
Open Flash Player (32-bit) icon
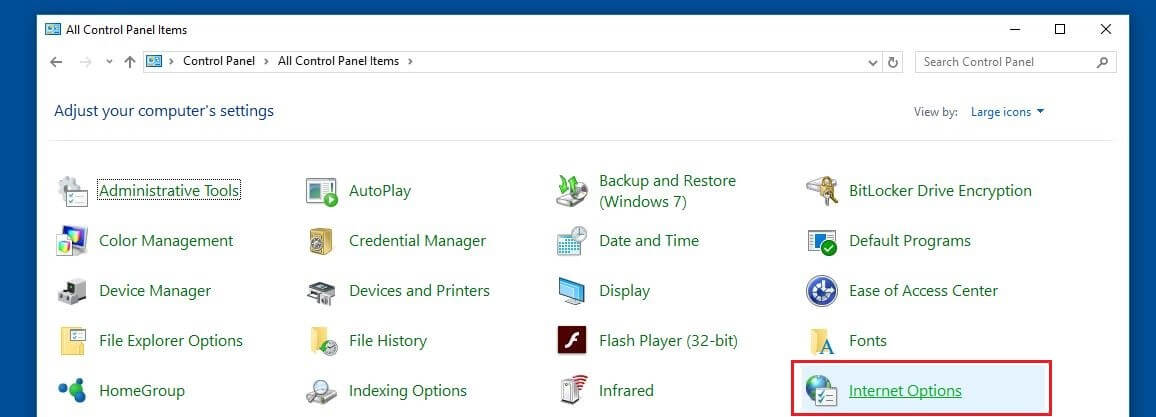(571, 341)
